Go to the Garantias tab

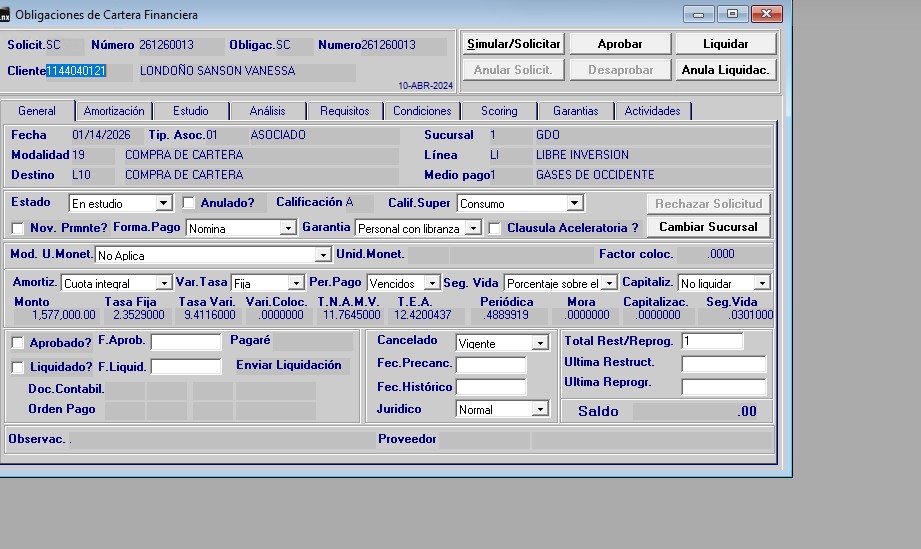575,111
